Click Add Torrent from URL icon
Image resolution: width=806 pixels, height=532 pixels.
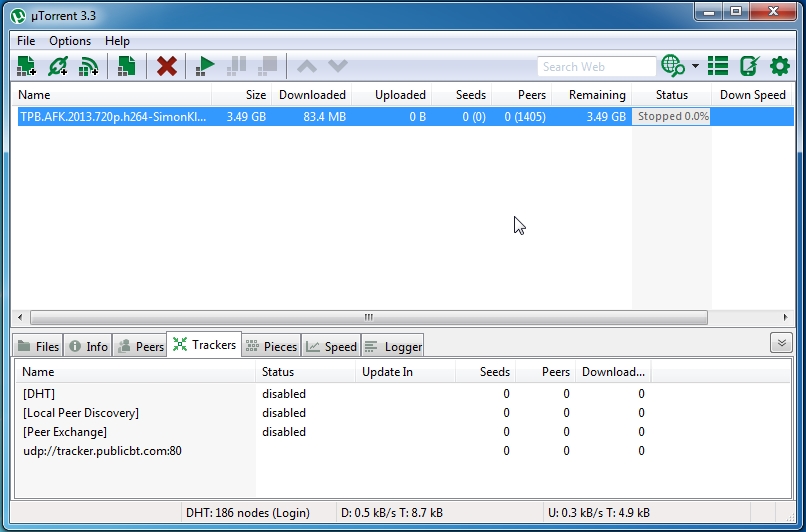(x=58, y=66)
